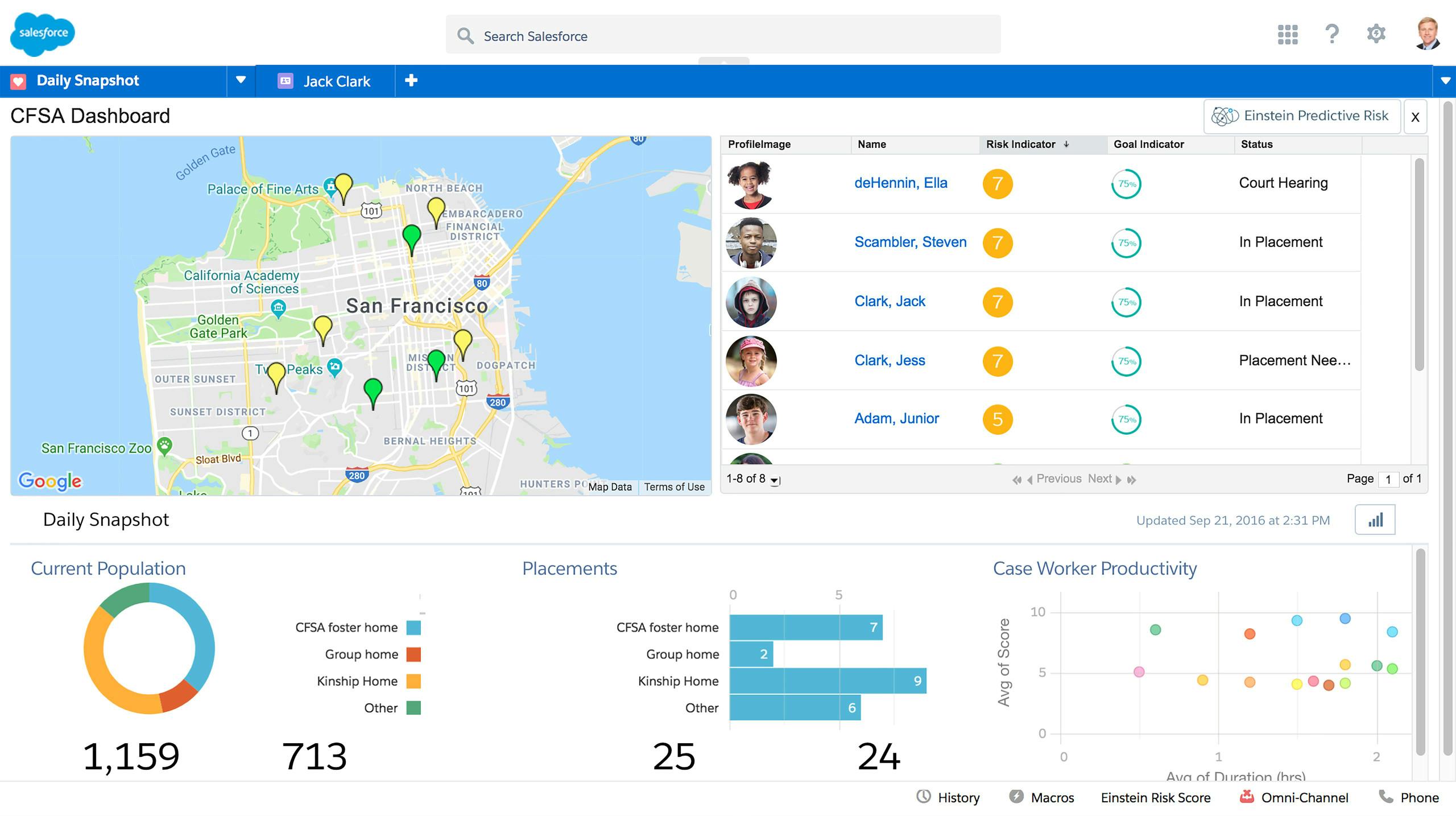
Task: Select the yellow pin near Palace of Fine Arts
Action: pyautogui.click(x=343, y=189)
